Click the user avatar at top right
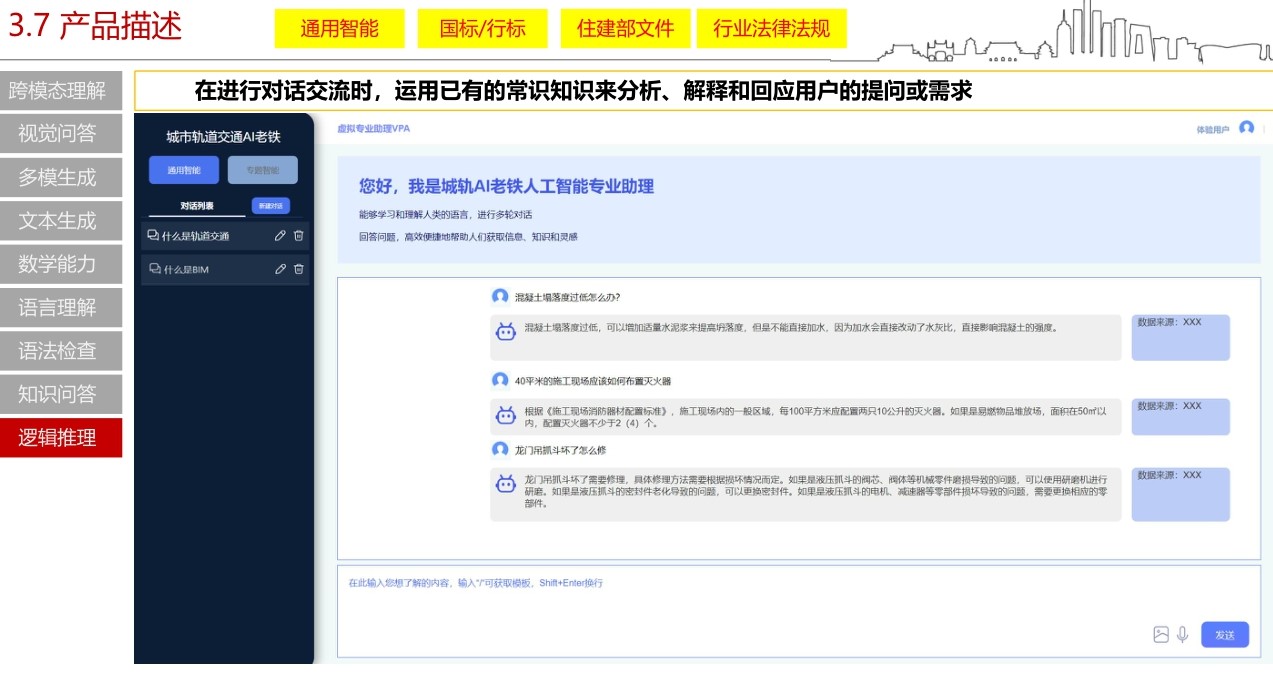The image size is (1273, 695). 1246,128
